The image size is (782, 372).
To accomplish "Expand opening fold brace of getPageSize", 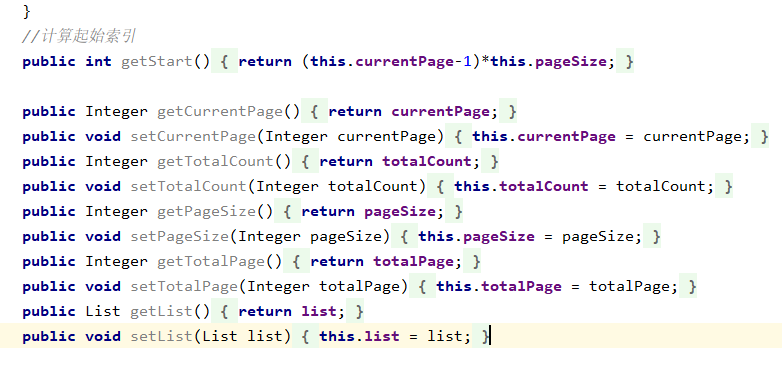I will 287,211.
